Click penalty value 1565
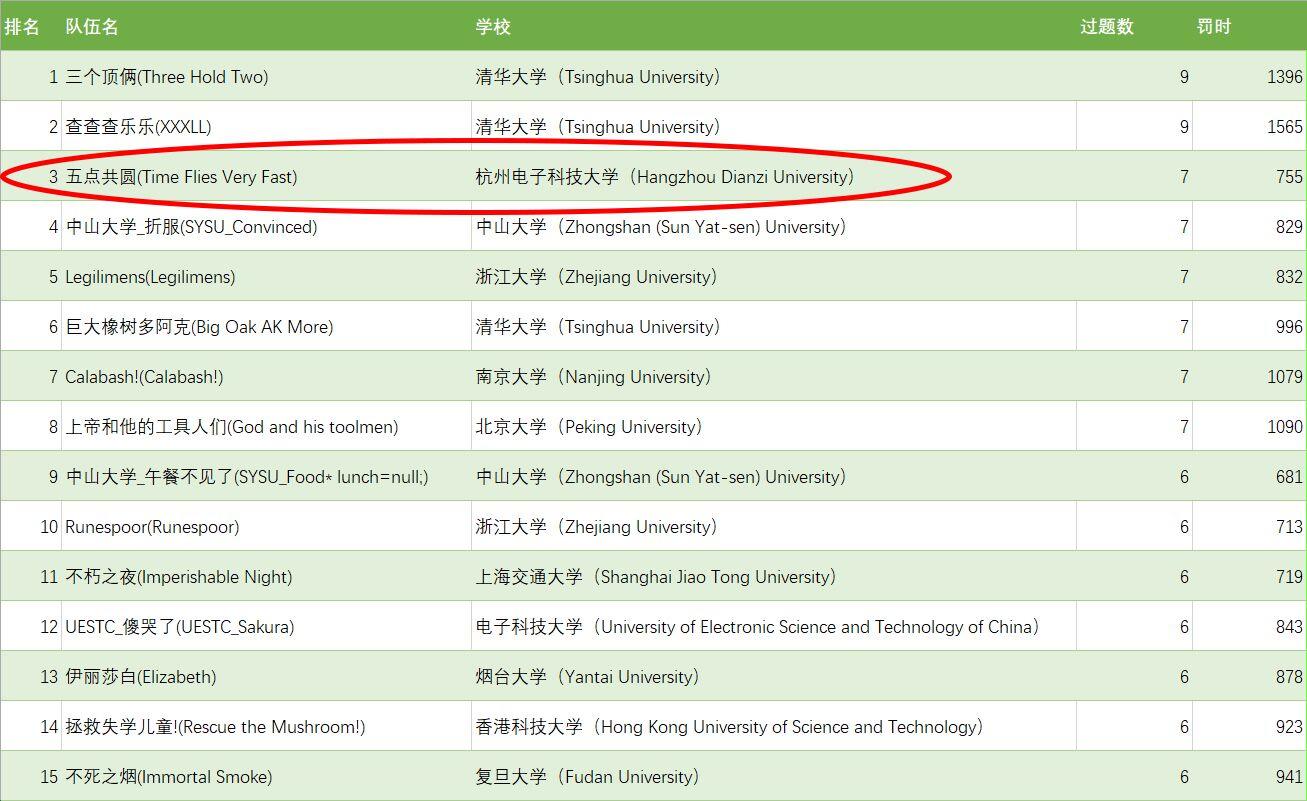This screenshot has height=801, width=1307. pos(1285,127)
